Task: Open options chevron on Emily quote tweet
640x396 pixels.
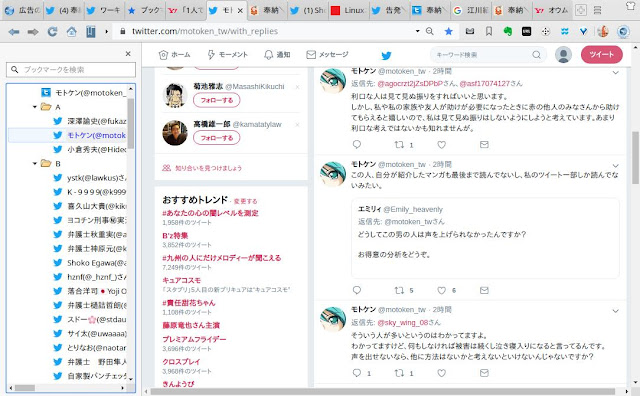Action: pos(616,166)
